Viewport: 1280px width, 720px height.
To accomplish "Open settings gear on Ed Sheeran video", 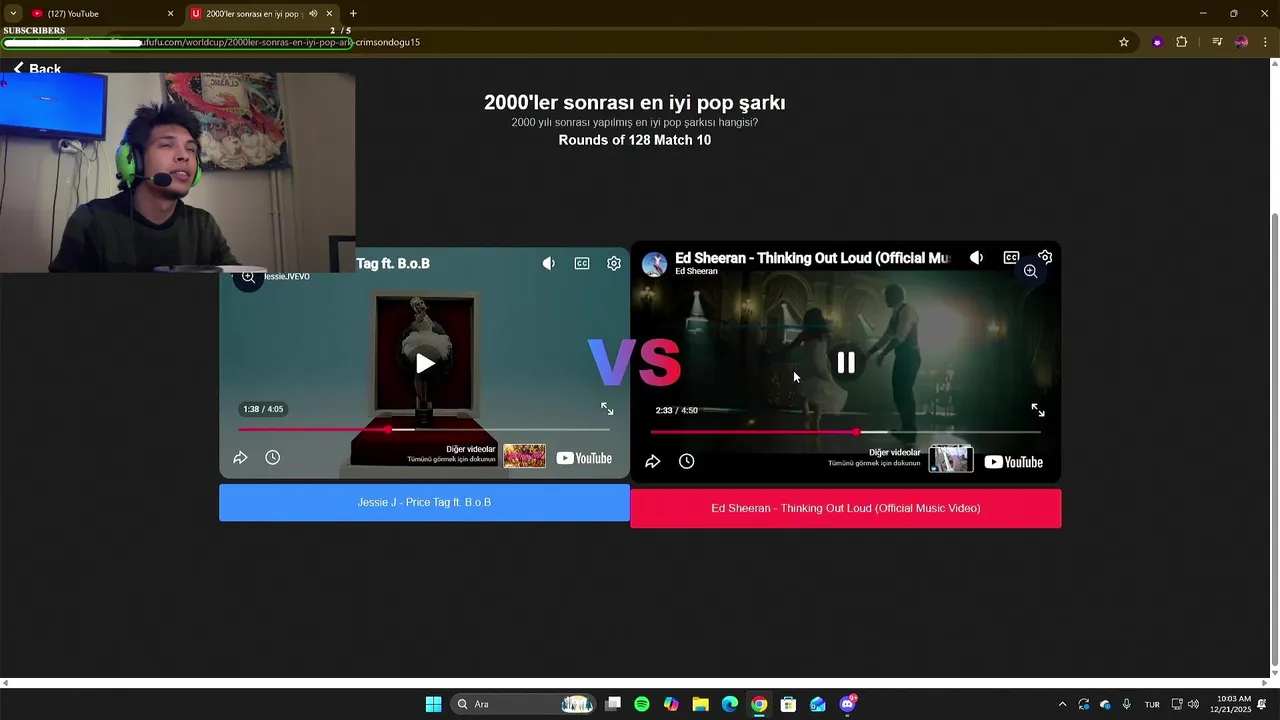I will (x=1045, y=257).
